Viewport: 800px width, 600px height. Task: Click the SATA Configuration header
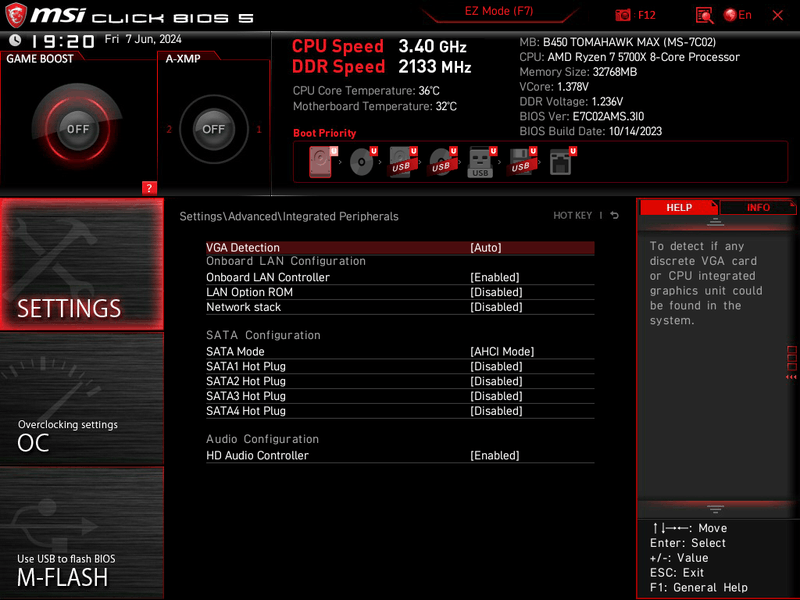point(263,335)
